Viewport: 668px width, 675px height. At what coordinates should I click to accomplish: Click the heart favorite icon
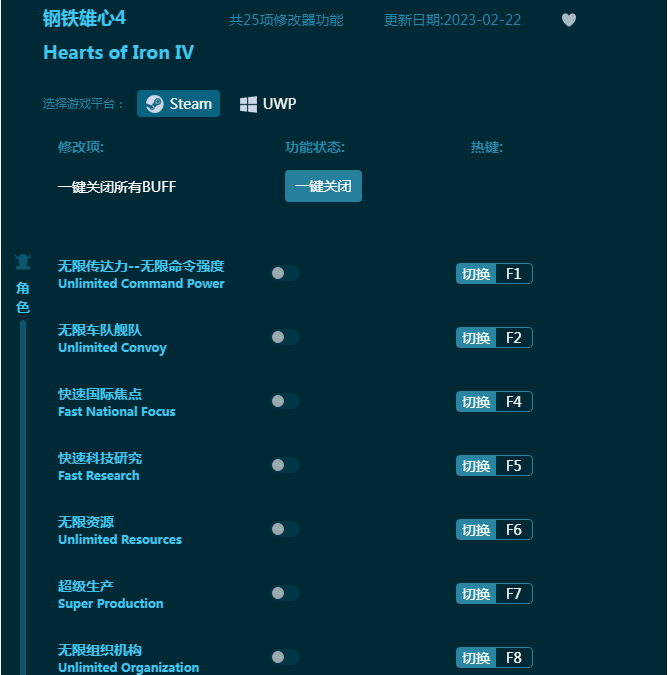click(569, 20)
